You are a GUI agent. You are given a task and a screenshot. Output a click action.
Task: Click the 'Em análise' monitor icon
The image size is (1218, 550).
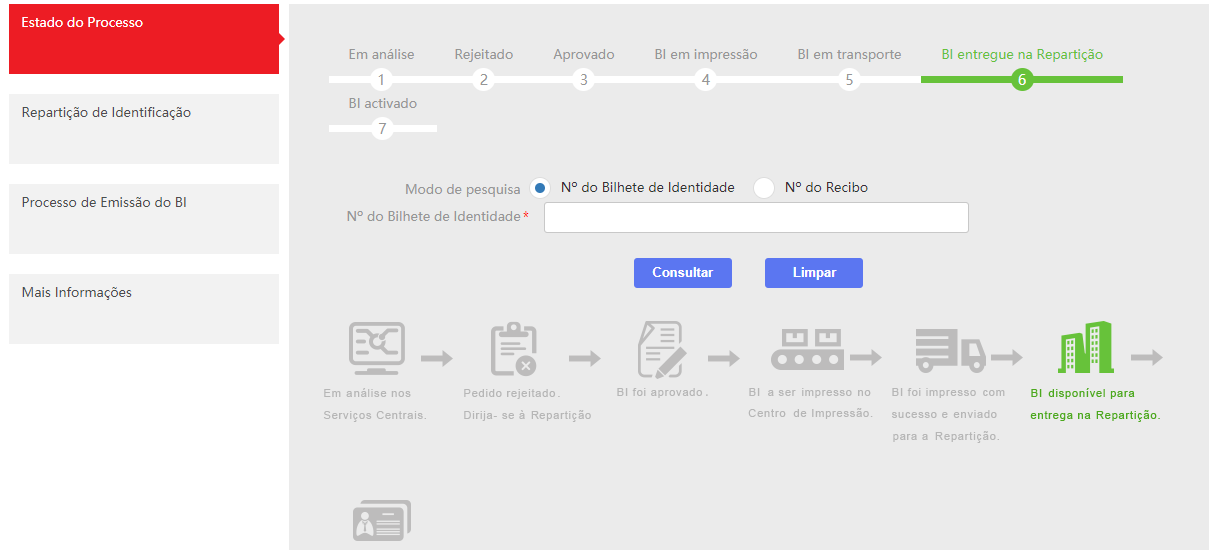pyautogui.click(x=377, y=348)
